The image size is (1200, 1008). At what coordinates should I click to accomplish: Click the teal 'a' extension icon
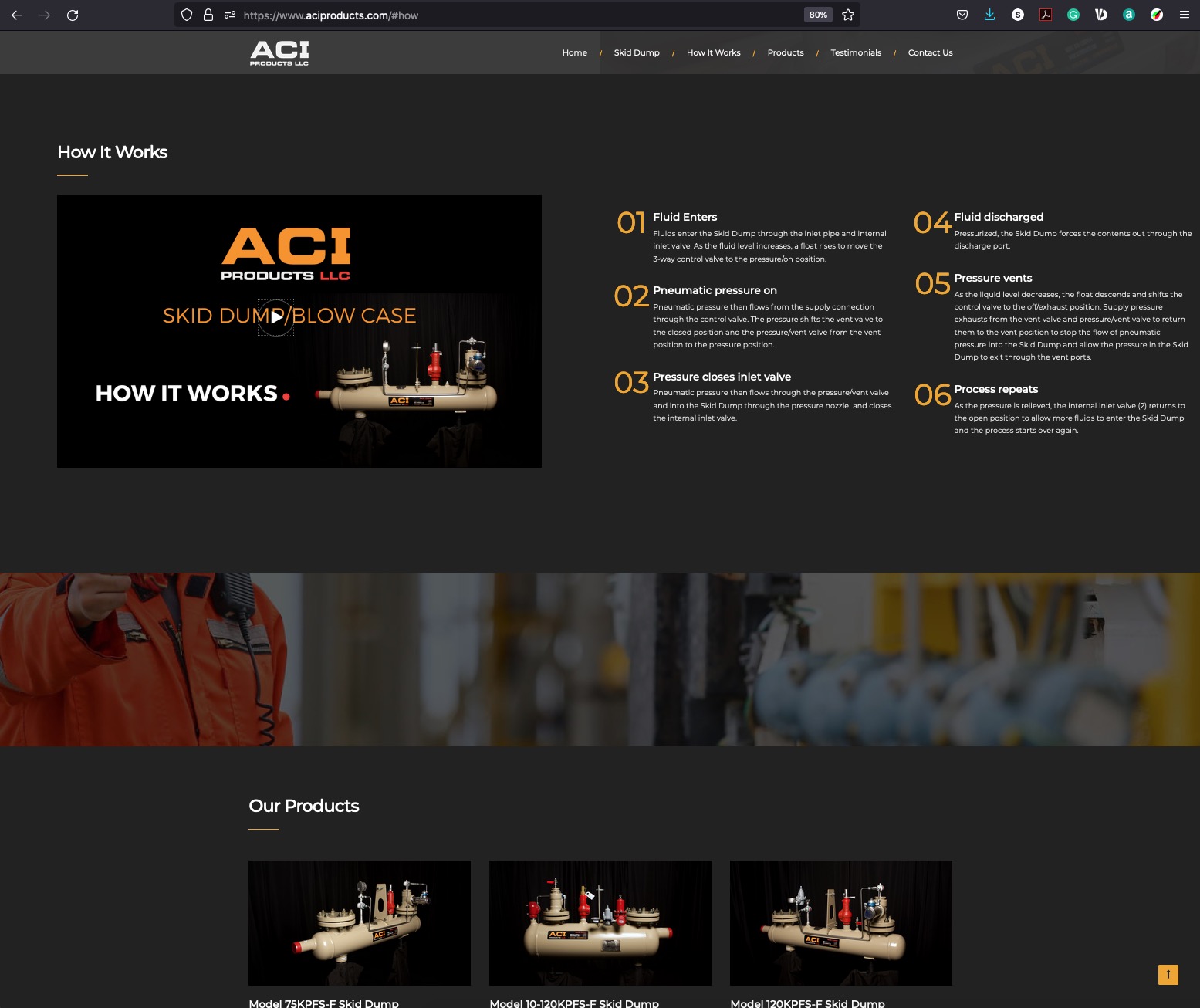(x=1129, y=15)
